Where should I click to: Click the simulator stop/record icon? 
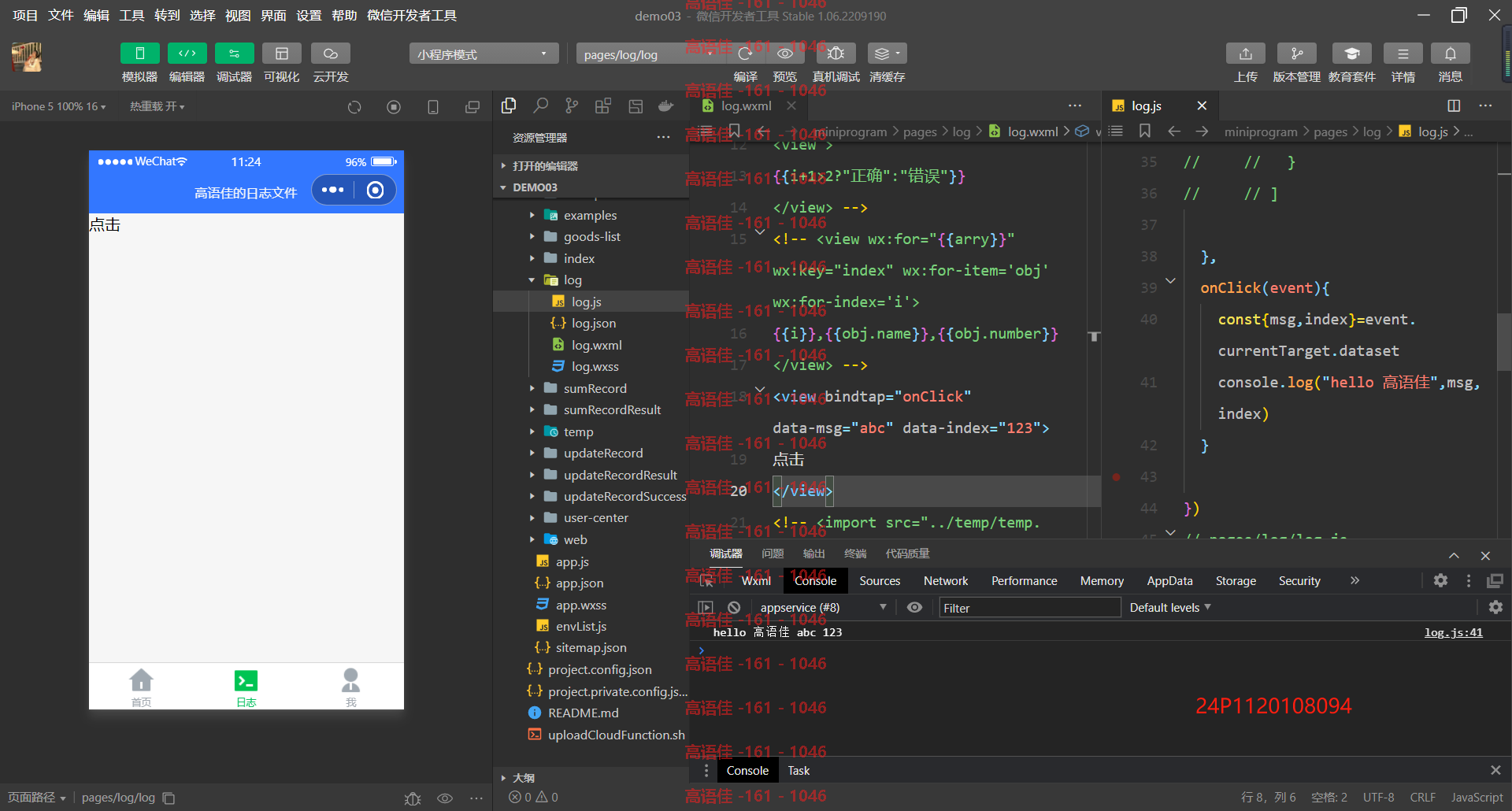point(394,107)
